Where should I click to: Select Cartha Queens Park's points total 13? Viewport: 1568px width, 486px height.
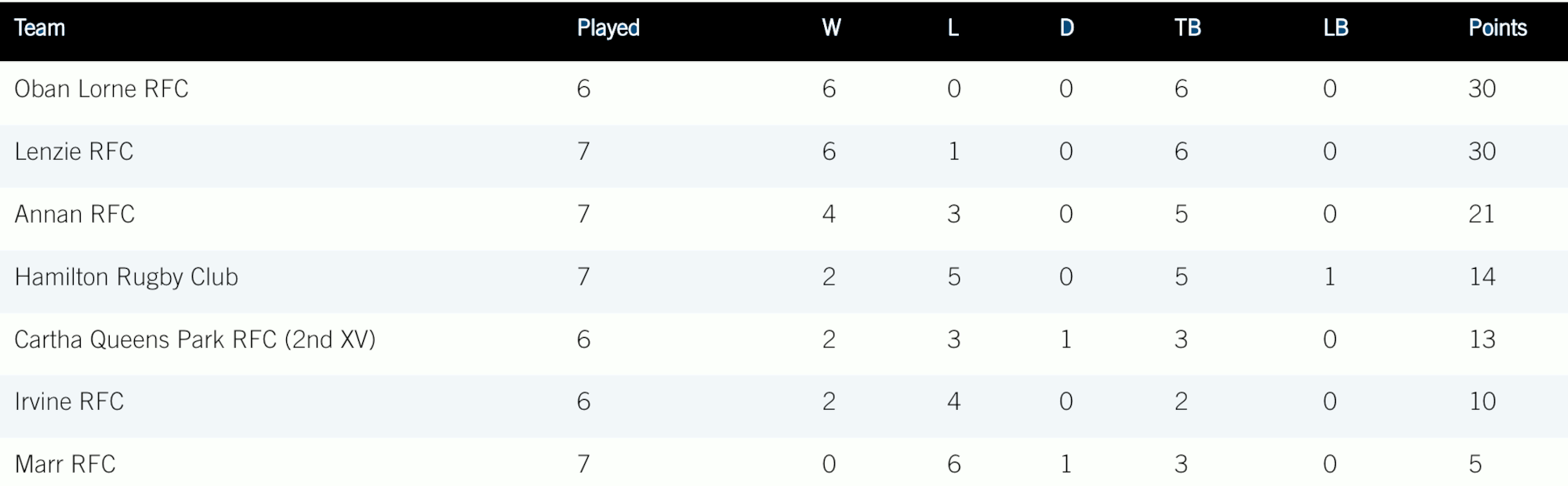pos(1482,339)
